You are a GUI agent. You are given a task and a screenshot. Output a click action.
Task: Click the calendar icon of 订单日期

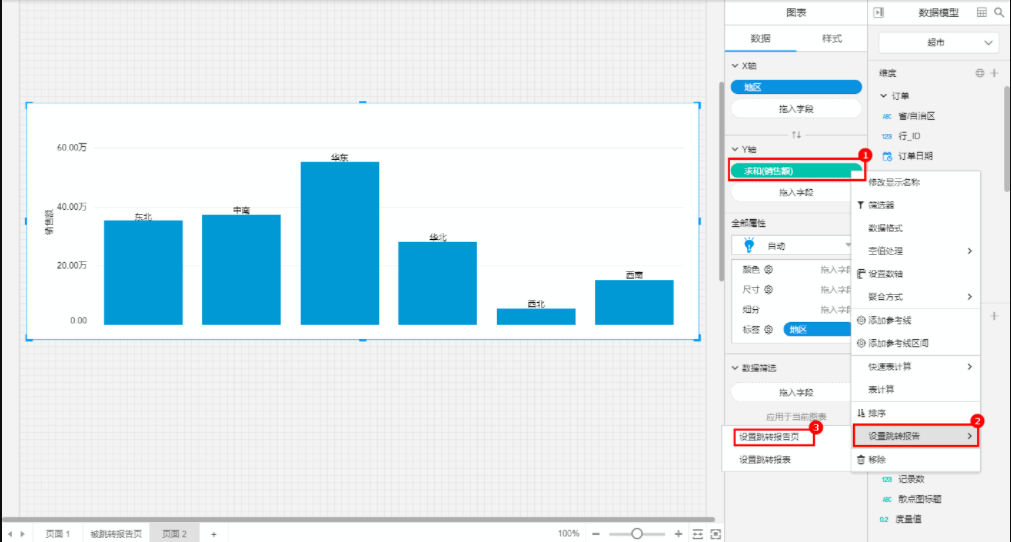point(887,156)
